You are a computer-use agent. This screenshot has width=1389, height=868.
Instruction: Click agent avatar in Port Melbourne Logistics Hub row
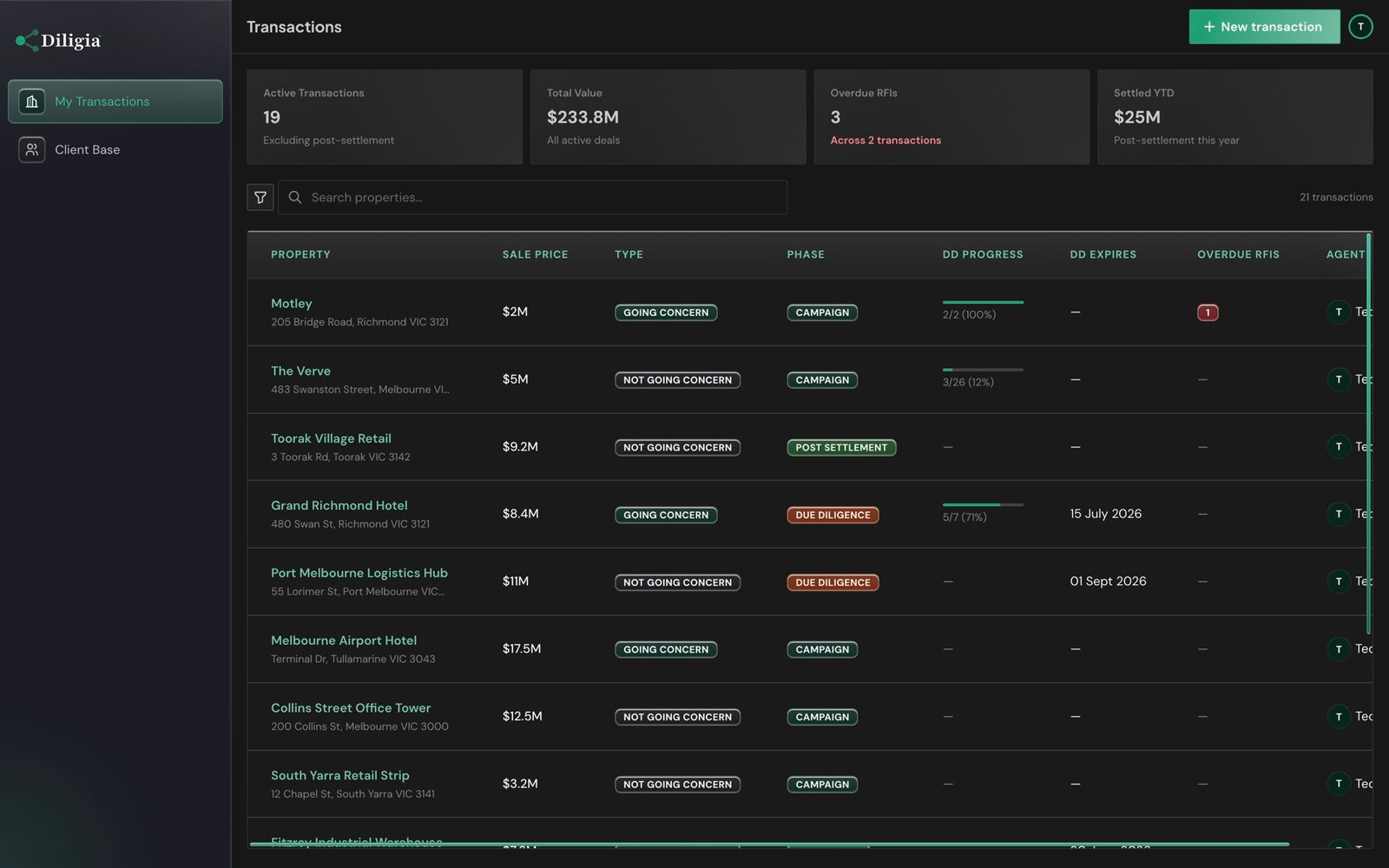point(1339,582)
